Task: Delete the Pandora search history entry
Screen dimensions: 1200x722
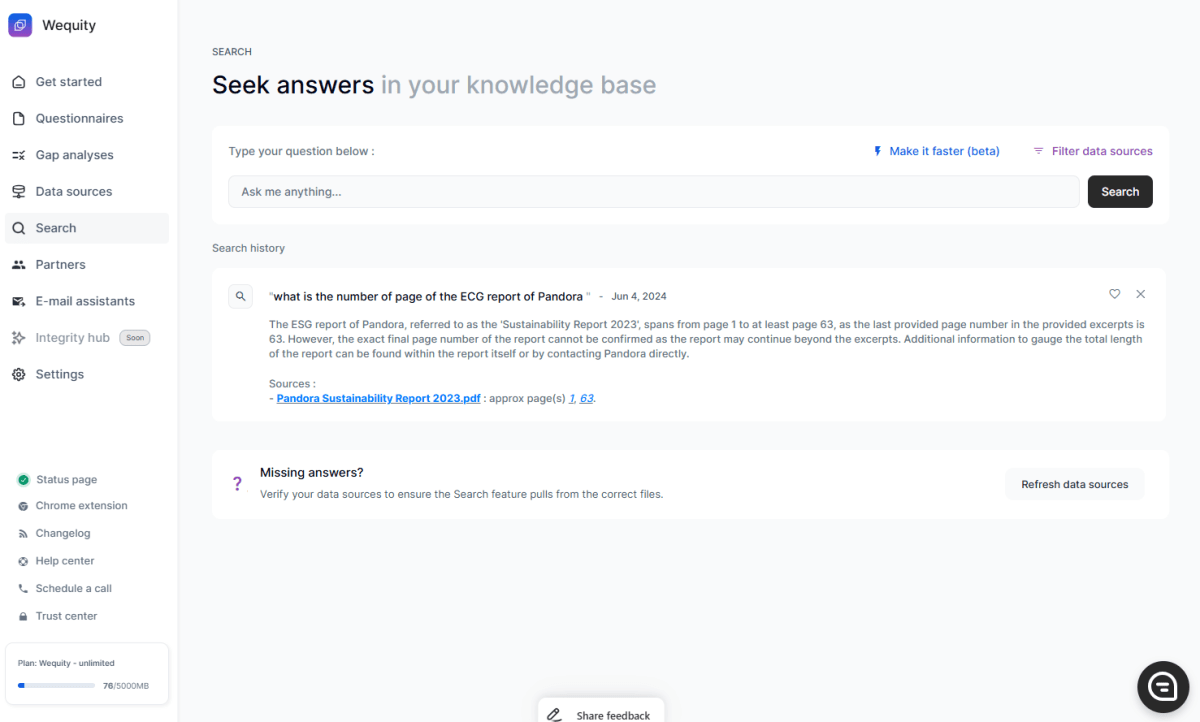Action: (1141, 294)
